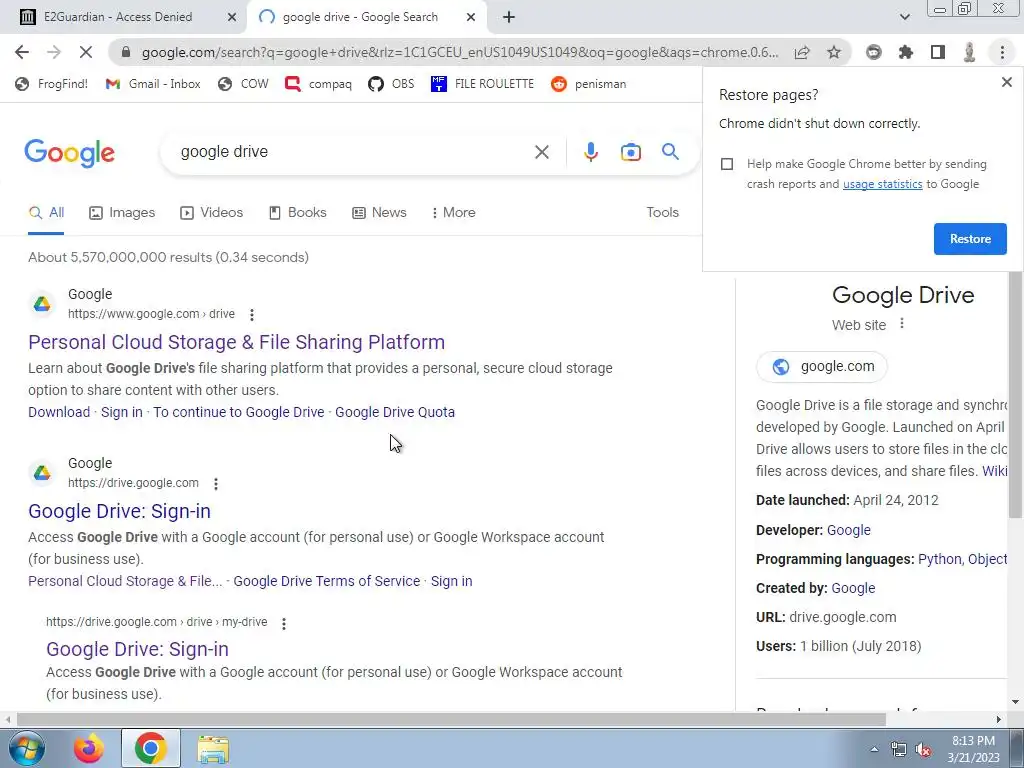Go back to the previous page
Screen dimensions: 1024x768
[22, 52]
